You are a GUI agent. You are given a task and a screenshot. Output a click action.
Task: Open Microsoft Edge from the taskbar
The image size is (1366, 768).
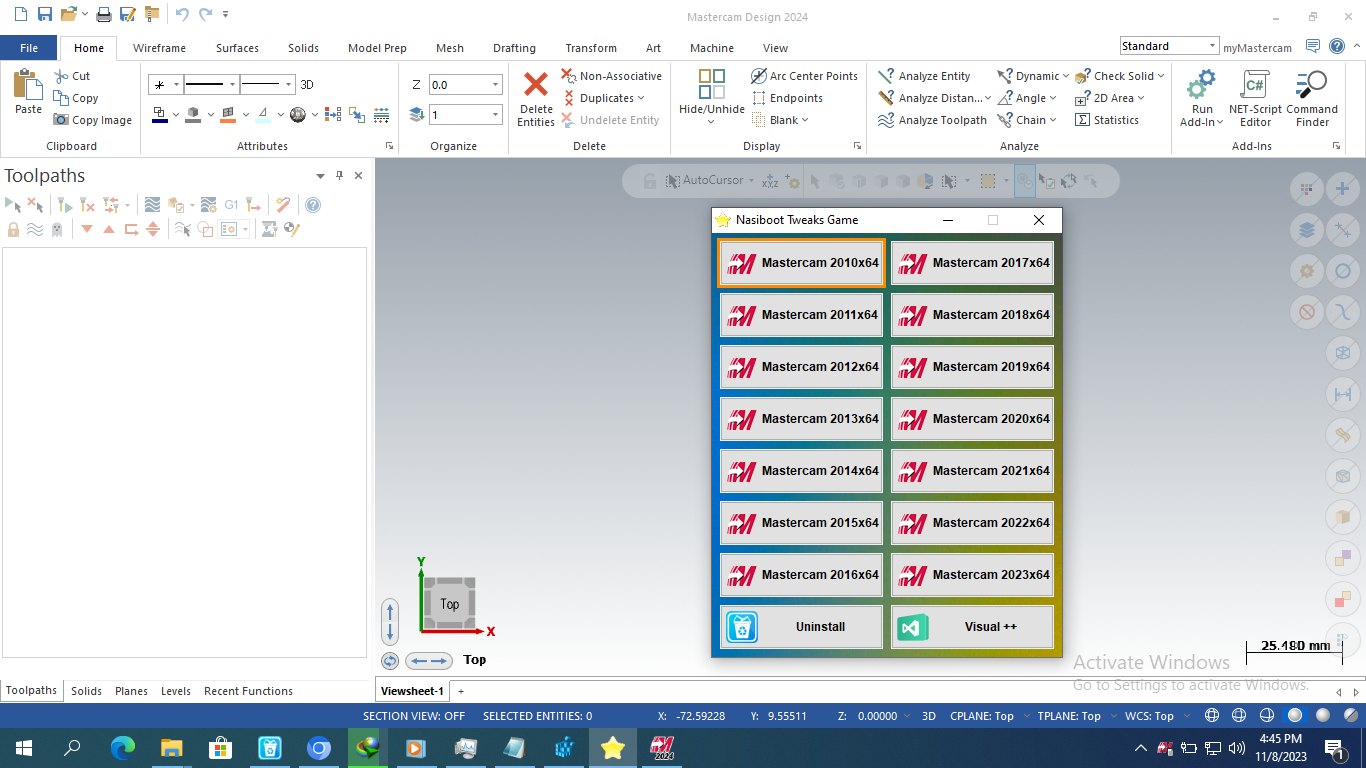pos(123,748)
